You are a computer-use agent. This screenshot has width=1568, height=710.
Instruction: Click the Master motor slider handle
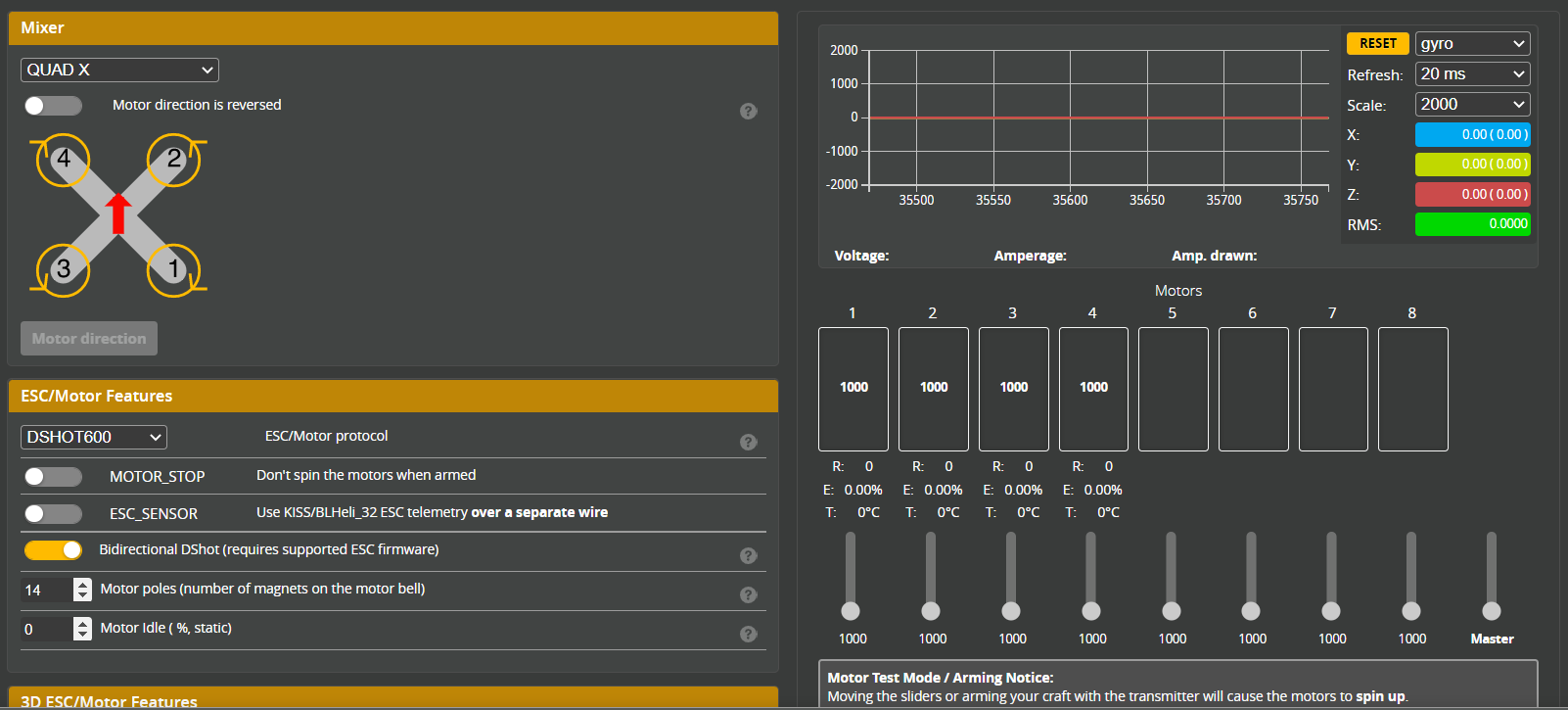[1492, 611]
